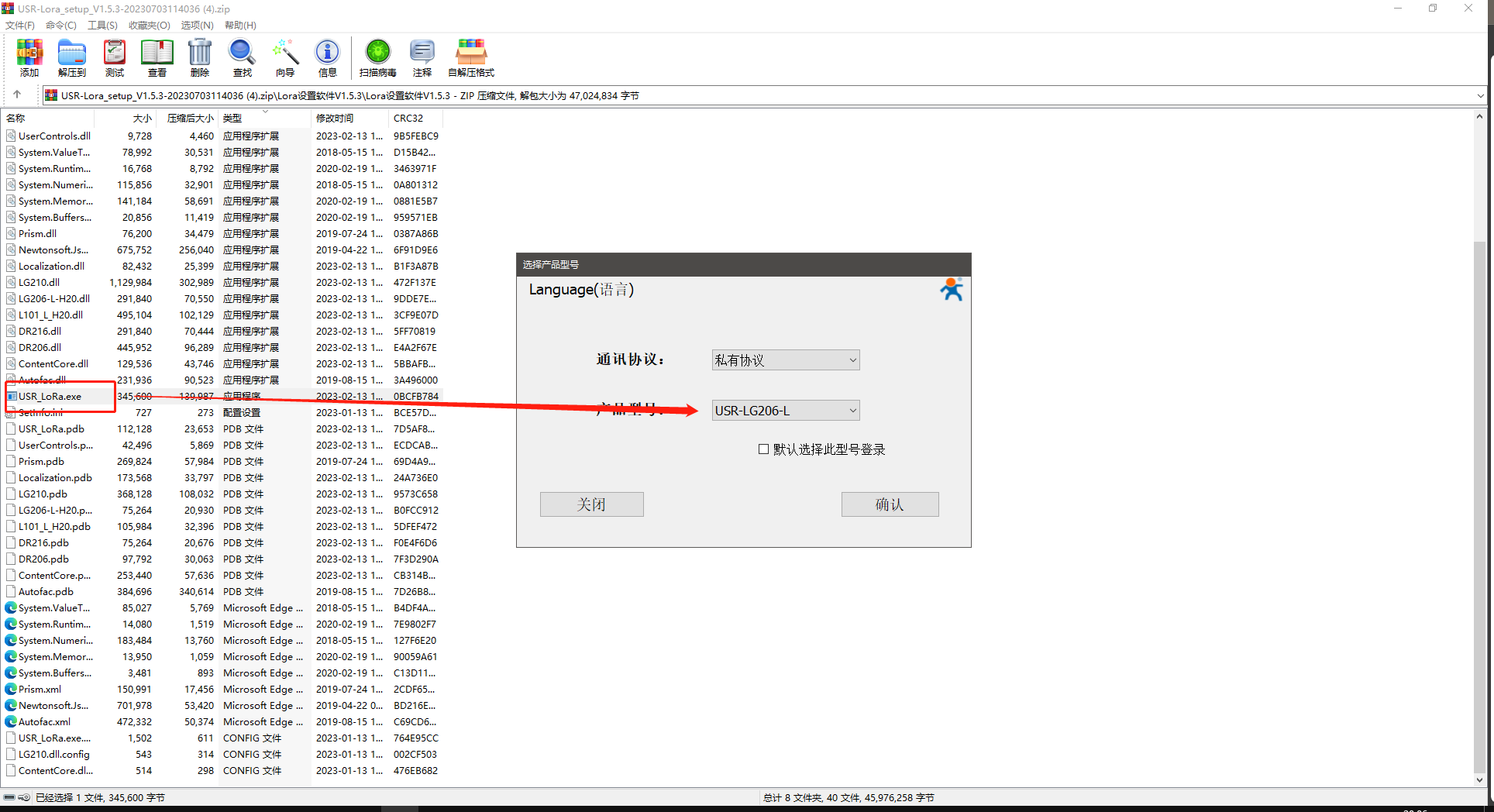Sort by the CRC32 column header
1494x812 pixels.
click(x=415, y=118)
